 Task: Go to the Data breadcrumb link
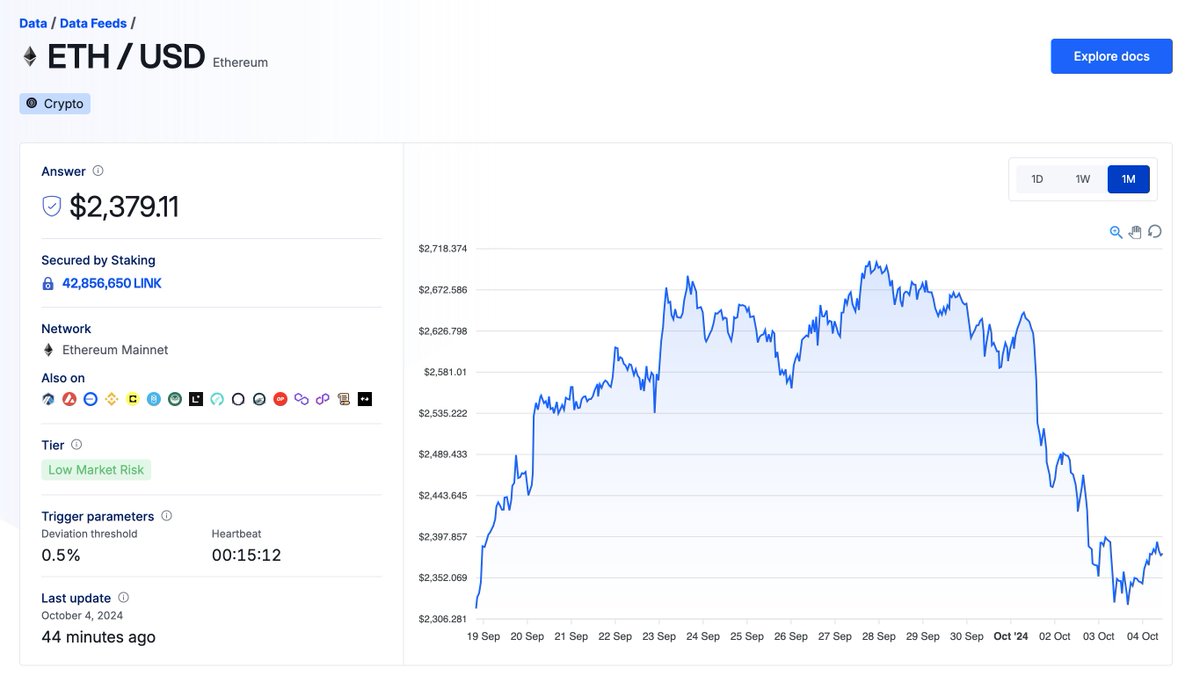(x=33, y=22)
